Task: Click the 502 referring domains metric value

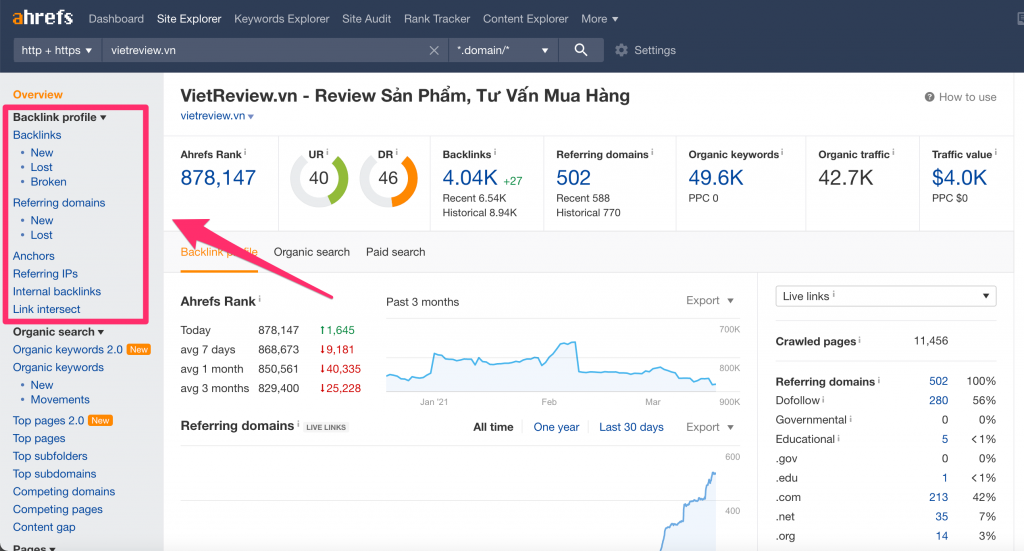Action: coord(573,178)
